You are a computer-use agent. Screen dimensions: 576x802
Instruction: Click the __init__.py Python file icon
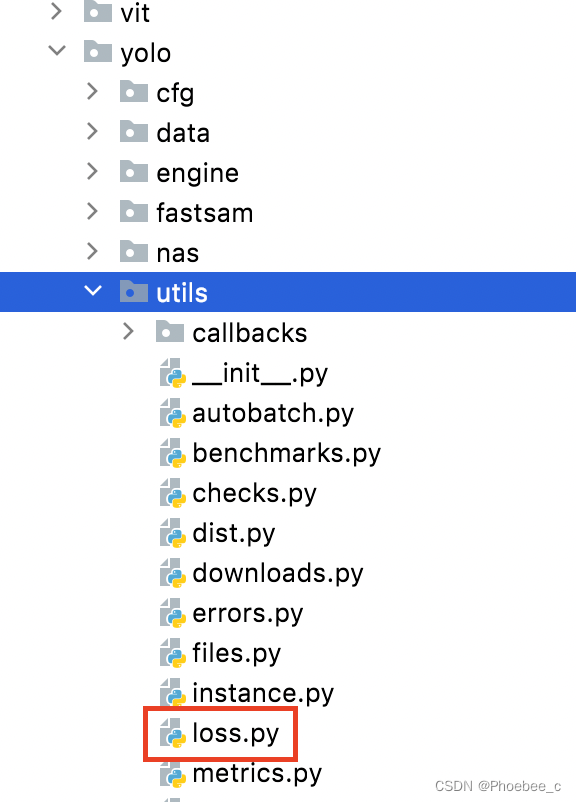pos(173,373)
